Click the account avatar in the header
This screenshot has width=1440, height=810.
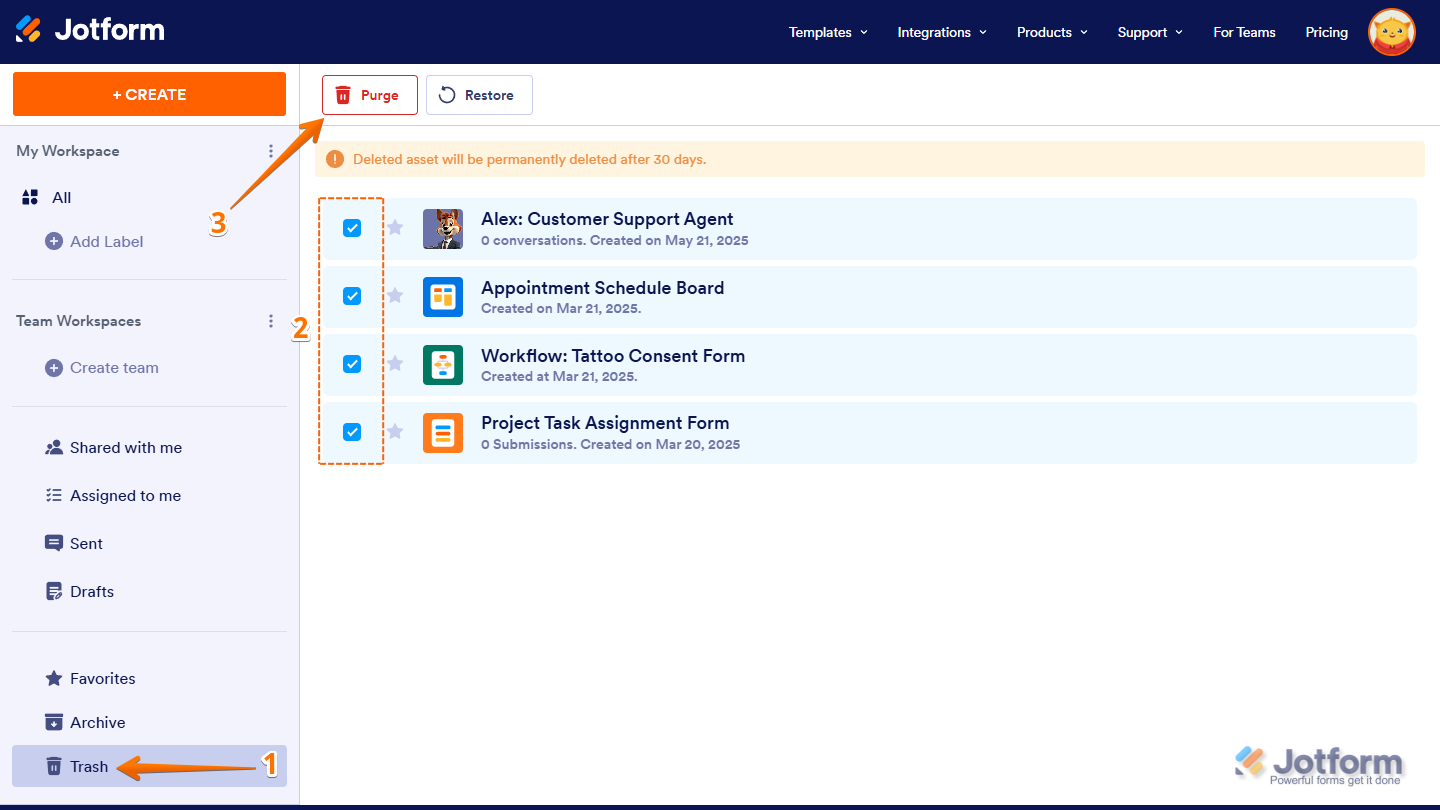1391,32
